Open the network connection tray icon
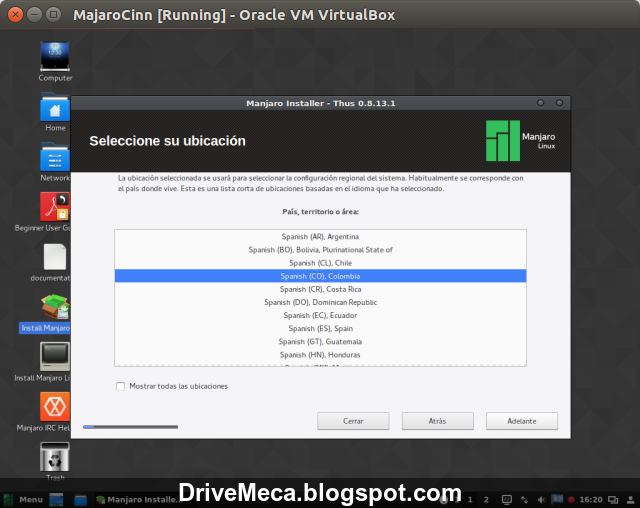The height and width of the screenshot is (508, 640). 524,499
